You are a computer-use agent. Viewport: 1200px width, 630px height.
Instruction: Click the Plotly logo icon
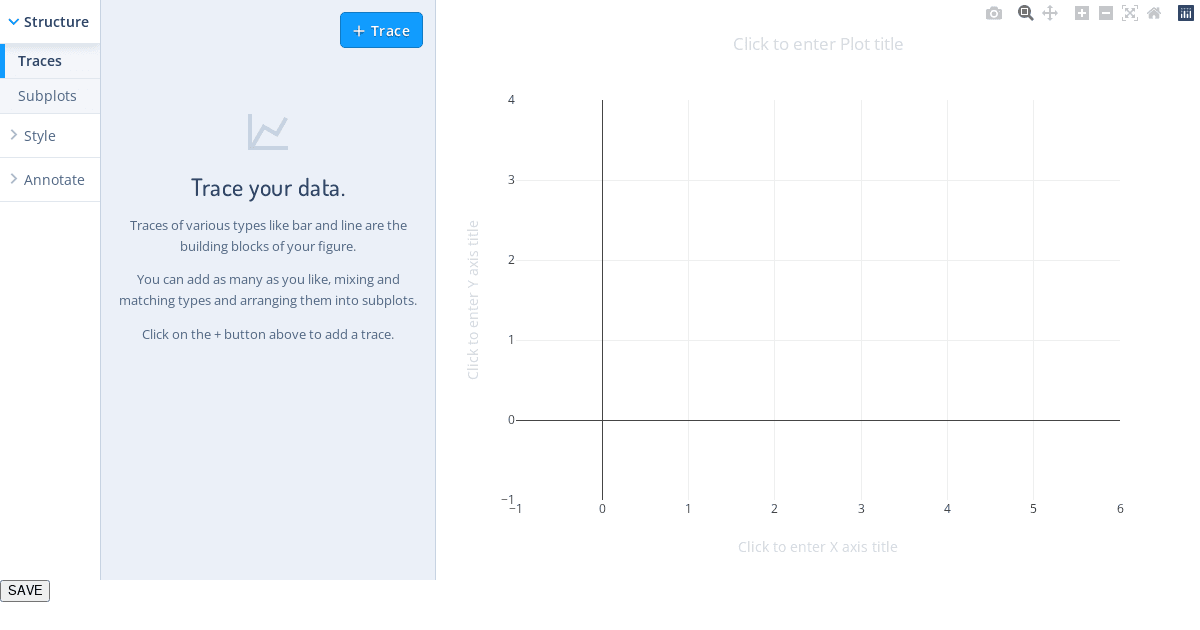pos(1186,13)
